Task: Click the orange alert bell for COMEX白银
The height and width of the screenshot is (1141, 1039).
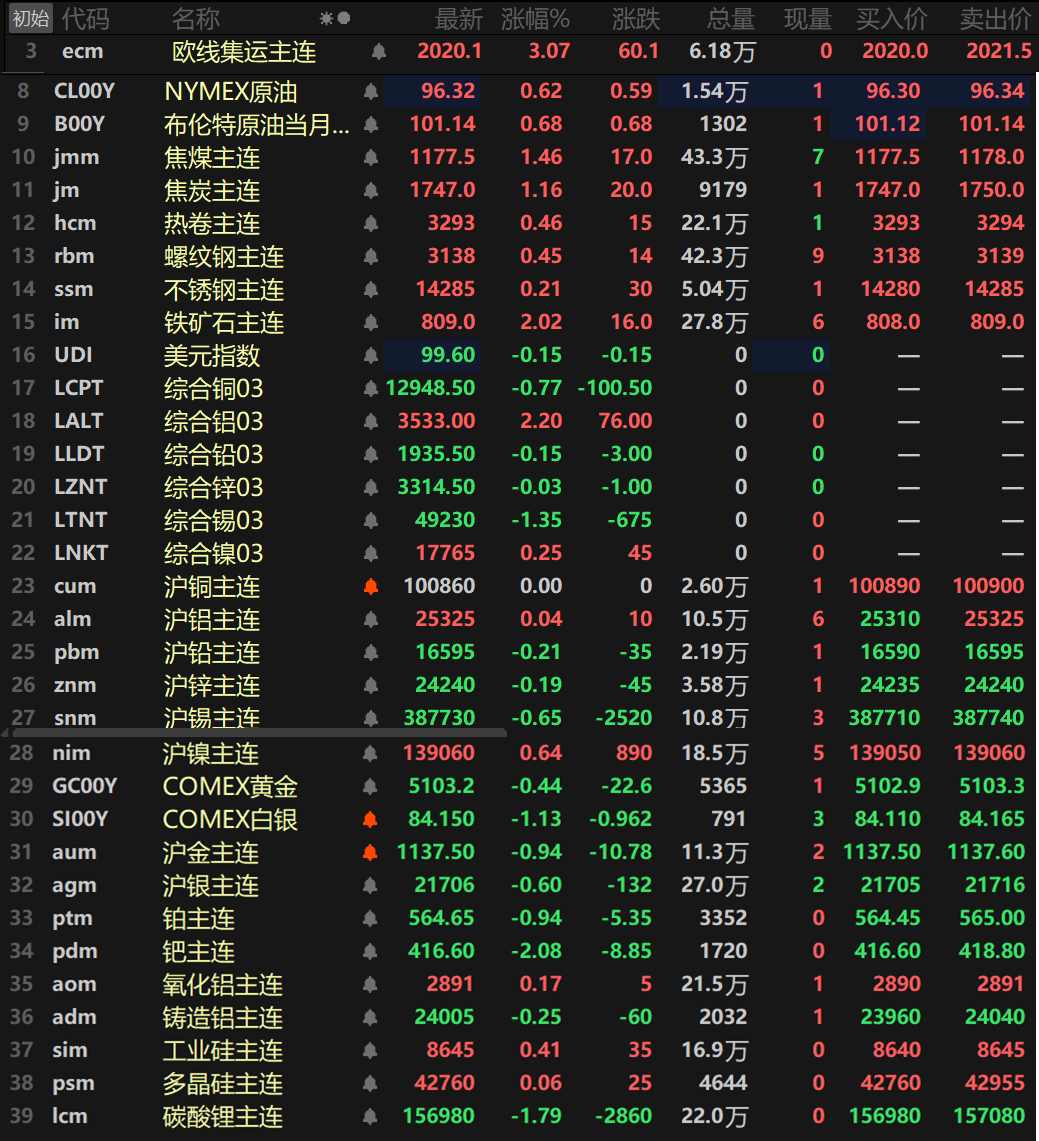Action: click(x=370, y=819)
